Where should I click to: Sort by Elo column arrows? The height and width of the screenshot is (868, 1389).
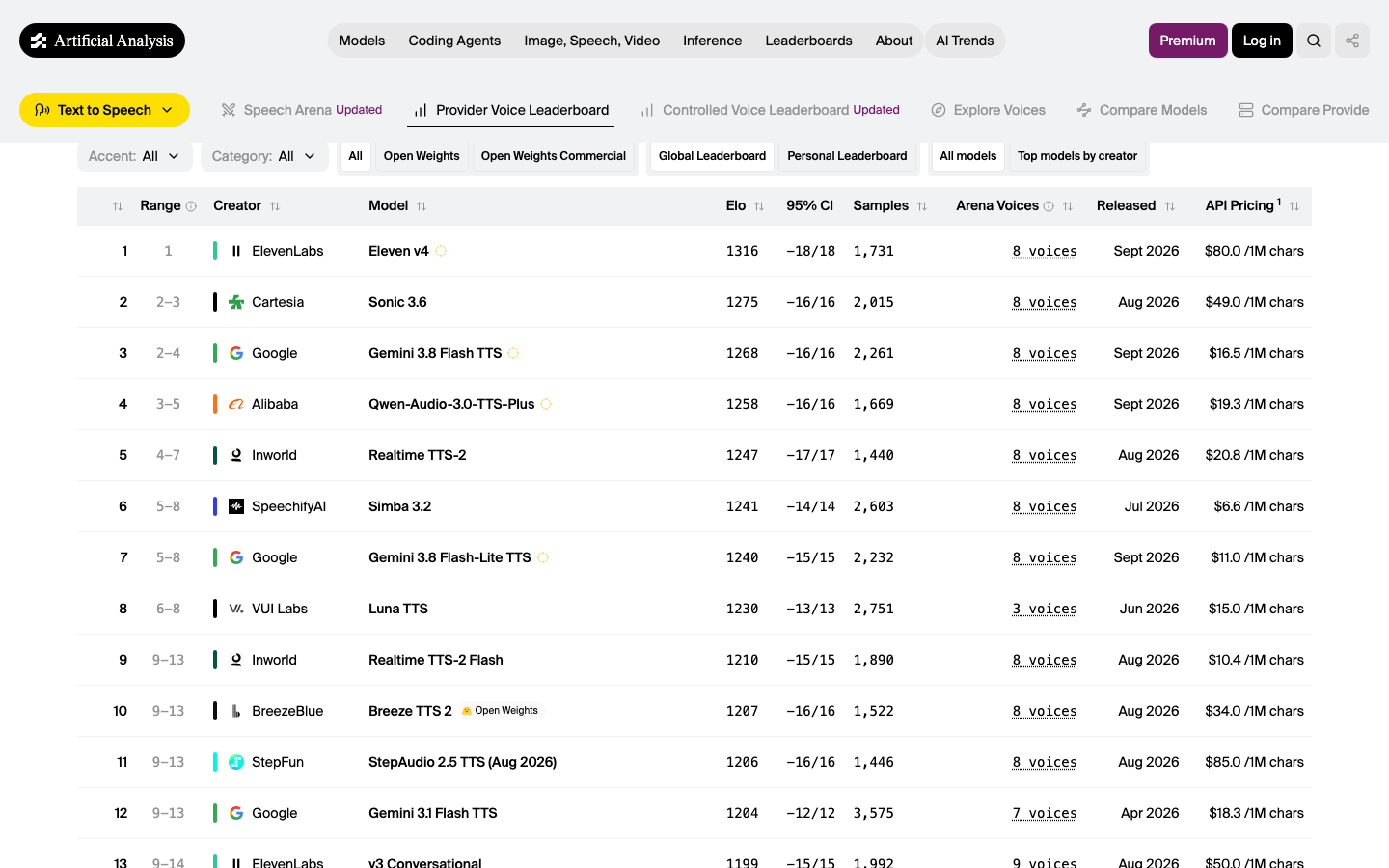point(759,206)
